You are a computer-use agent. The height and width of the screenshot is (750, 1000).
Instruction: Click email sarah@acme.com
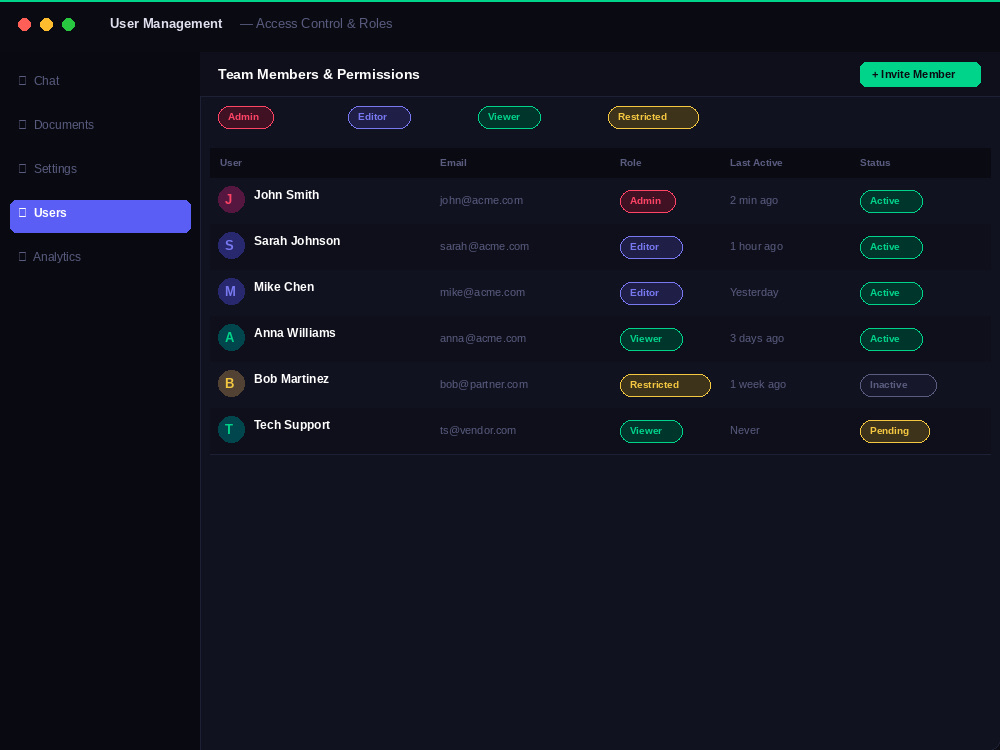pos(484,246)
